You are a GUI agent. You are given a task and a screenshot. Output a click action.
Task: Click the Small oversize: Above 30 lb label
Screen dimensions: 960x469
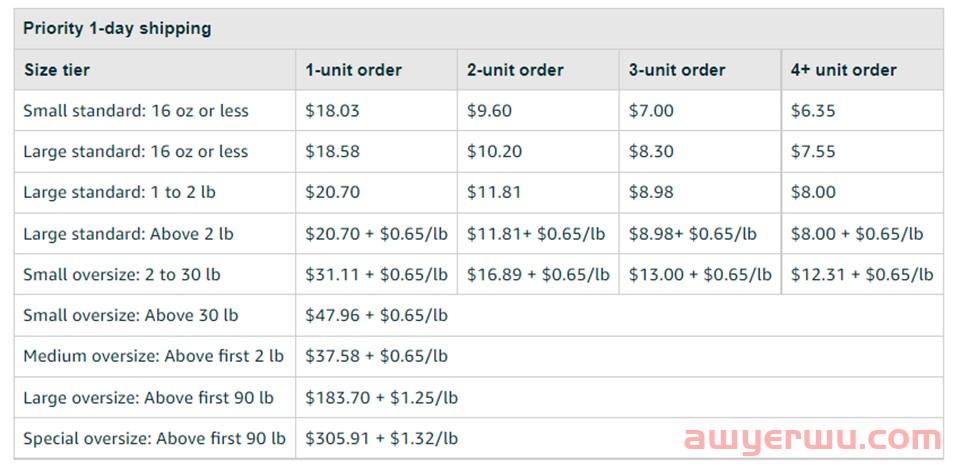click(x=131, y=315)
